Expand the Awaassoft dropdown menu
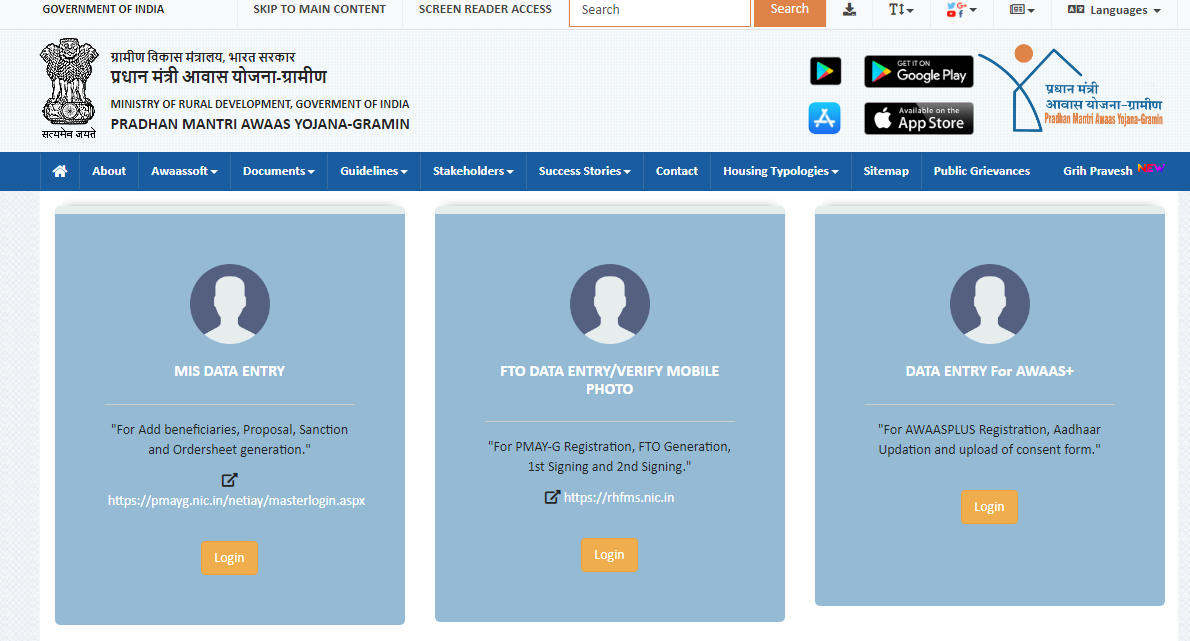 click(x=184, y=171)
